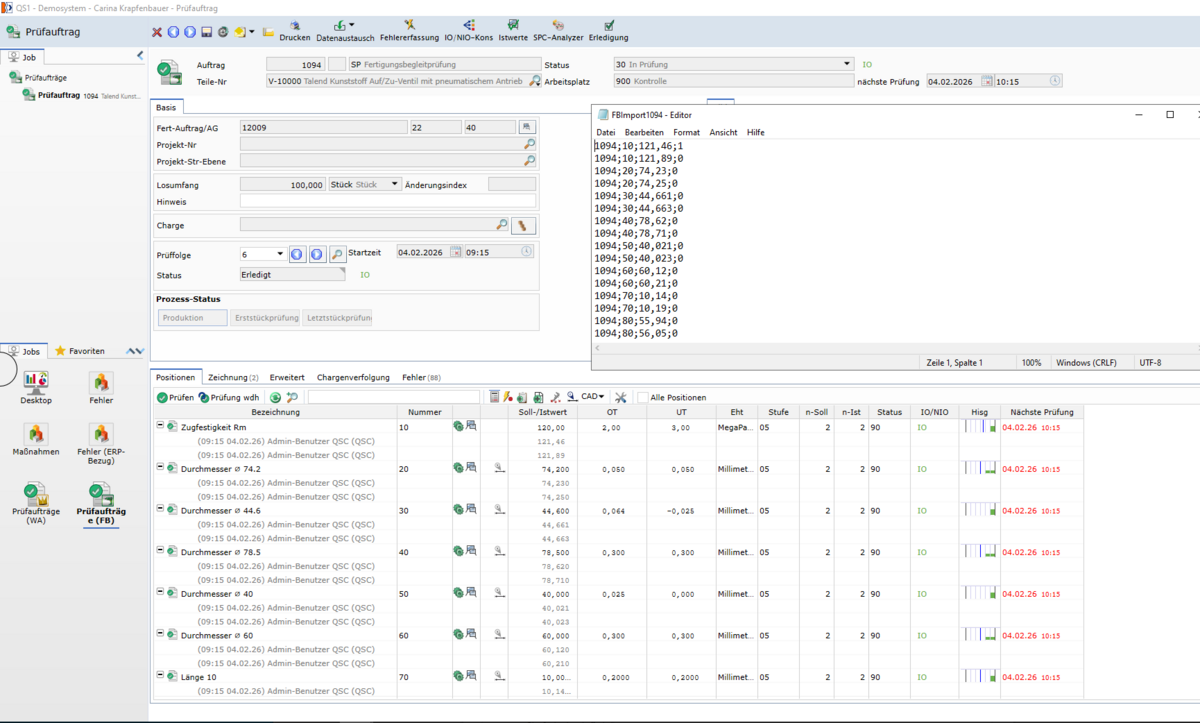Viewport: 1200px width, 723px height.
Task: Click the refresh icon in top toolbar
Action: (222, 32)
